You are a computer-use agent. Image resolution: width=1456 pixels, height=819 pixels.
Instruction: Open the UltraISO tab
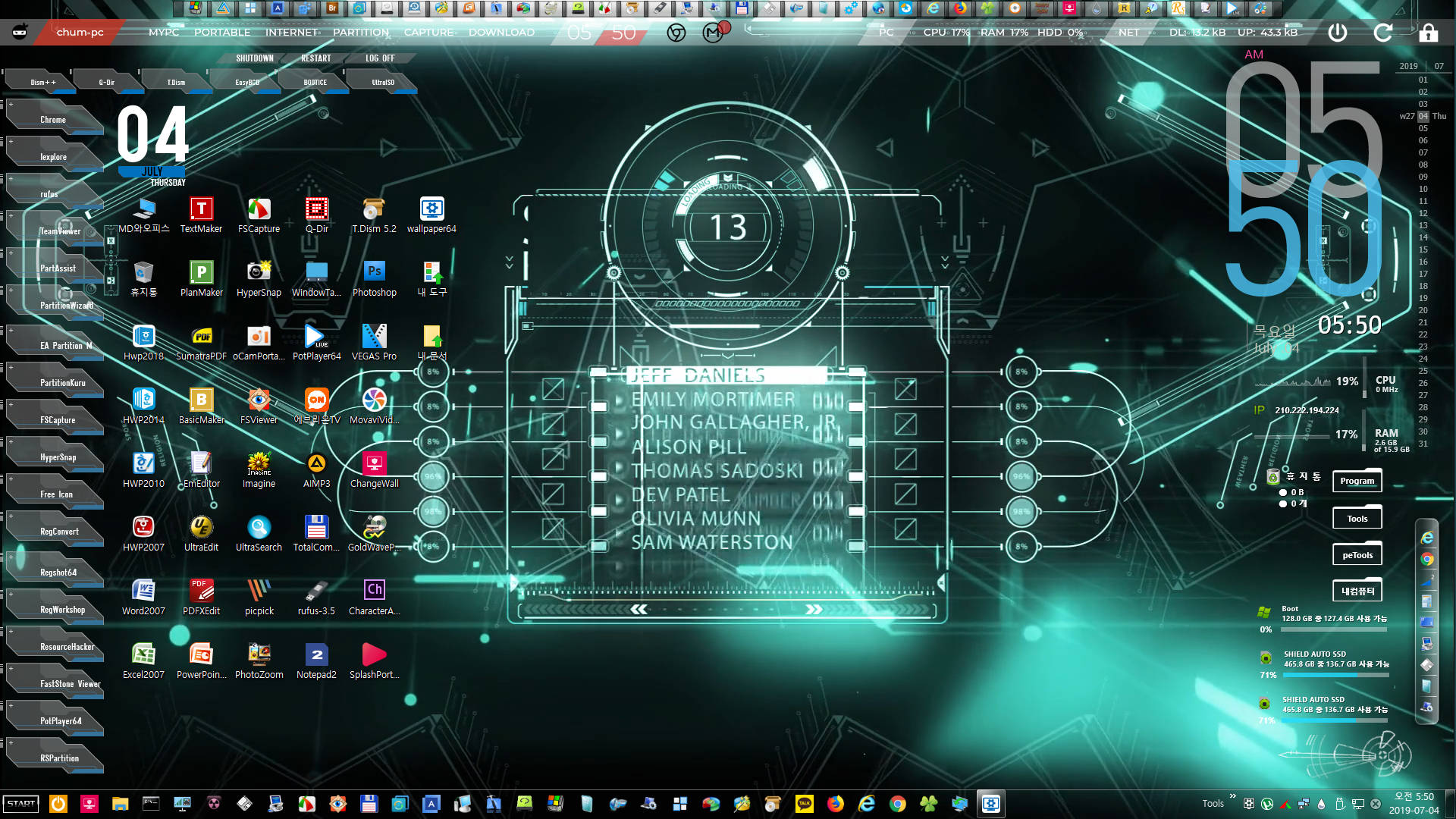click(x=383, y=82)
